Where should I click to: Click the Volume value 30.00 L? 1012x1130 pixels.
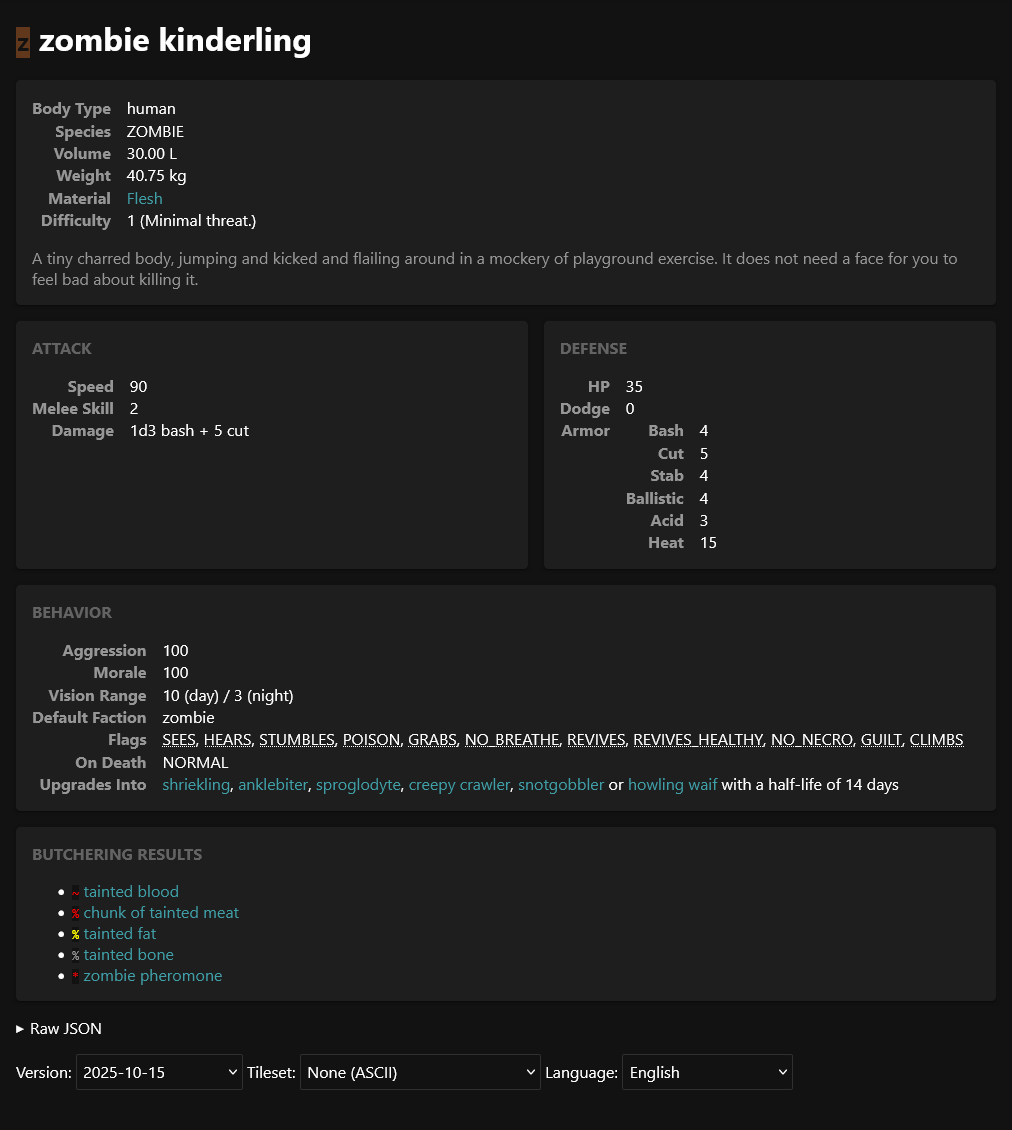click(x=151, y=154)
